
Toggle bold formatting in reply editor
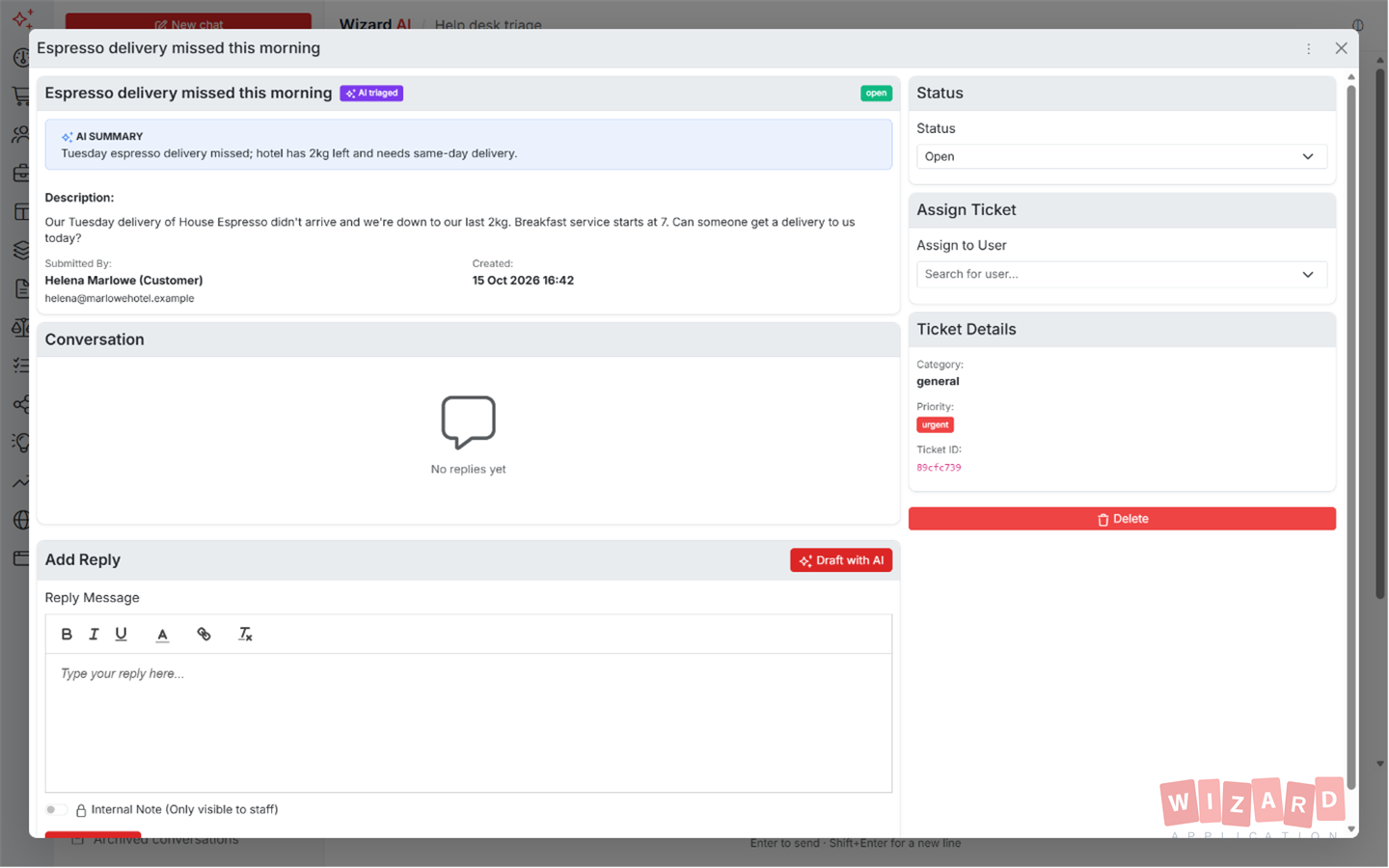click(67, 634)
